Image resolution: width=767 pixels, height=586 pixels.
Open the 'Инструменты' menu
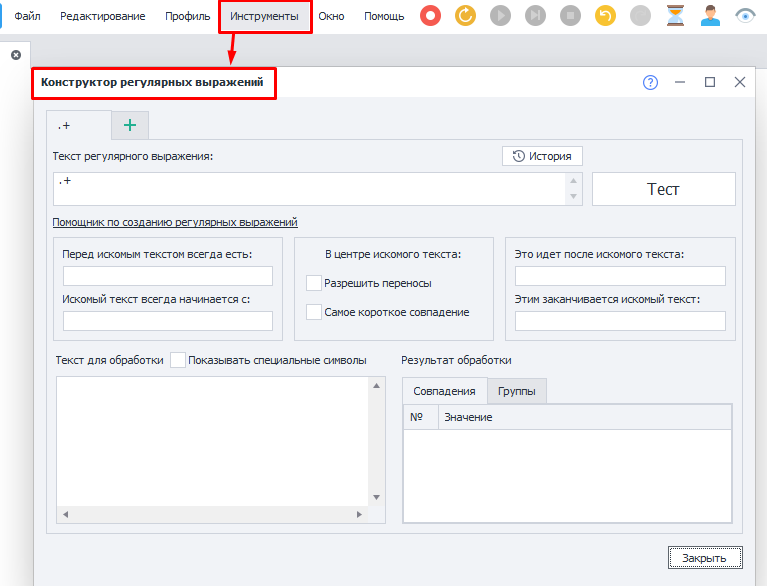[264, 17]
